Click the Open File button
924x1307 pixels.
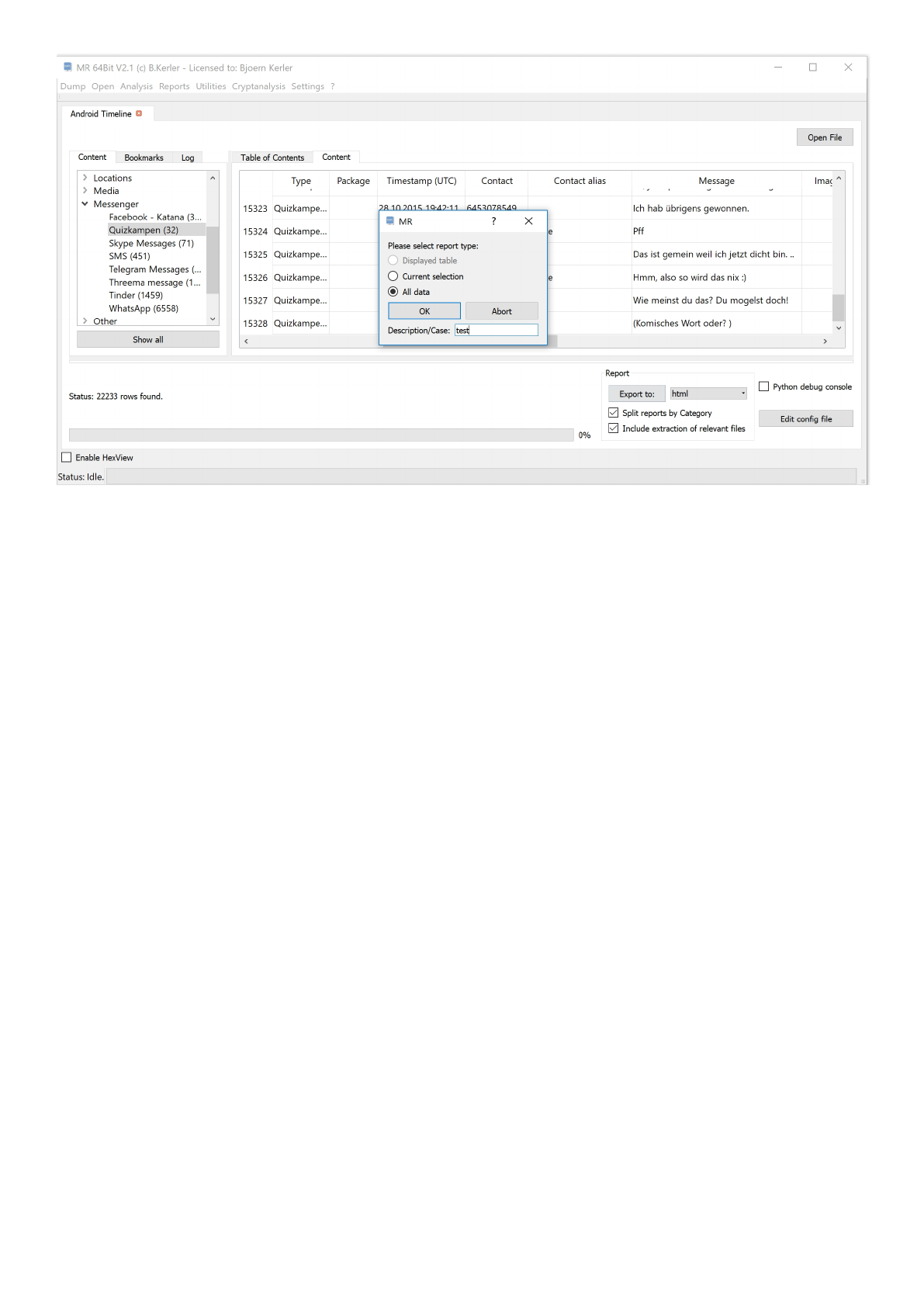[x=825, y=137]
